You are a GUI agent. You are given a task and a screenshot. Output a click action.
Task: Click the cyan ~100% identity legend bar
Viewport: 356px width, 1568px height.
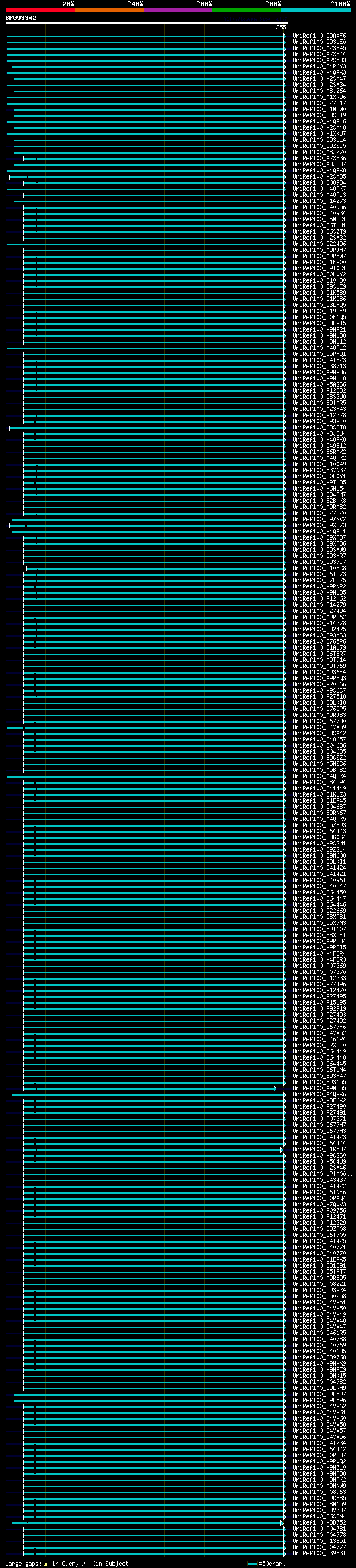click(x=316, y=10)
